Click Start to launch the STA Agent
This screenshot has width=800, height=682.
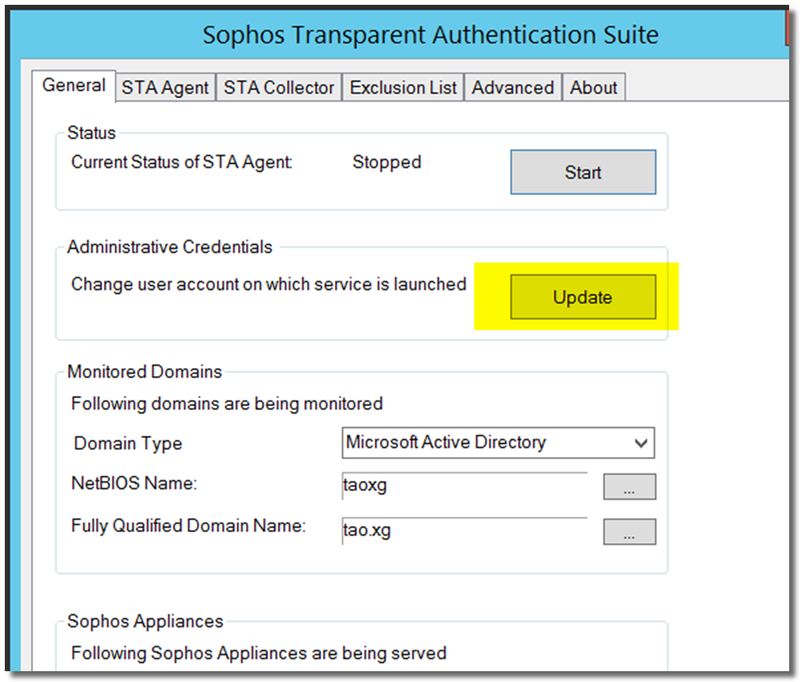click(583, 172)
